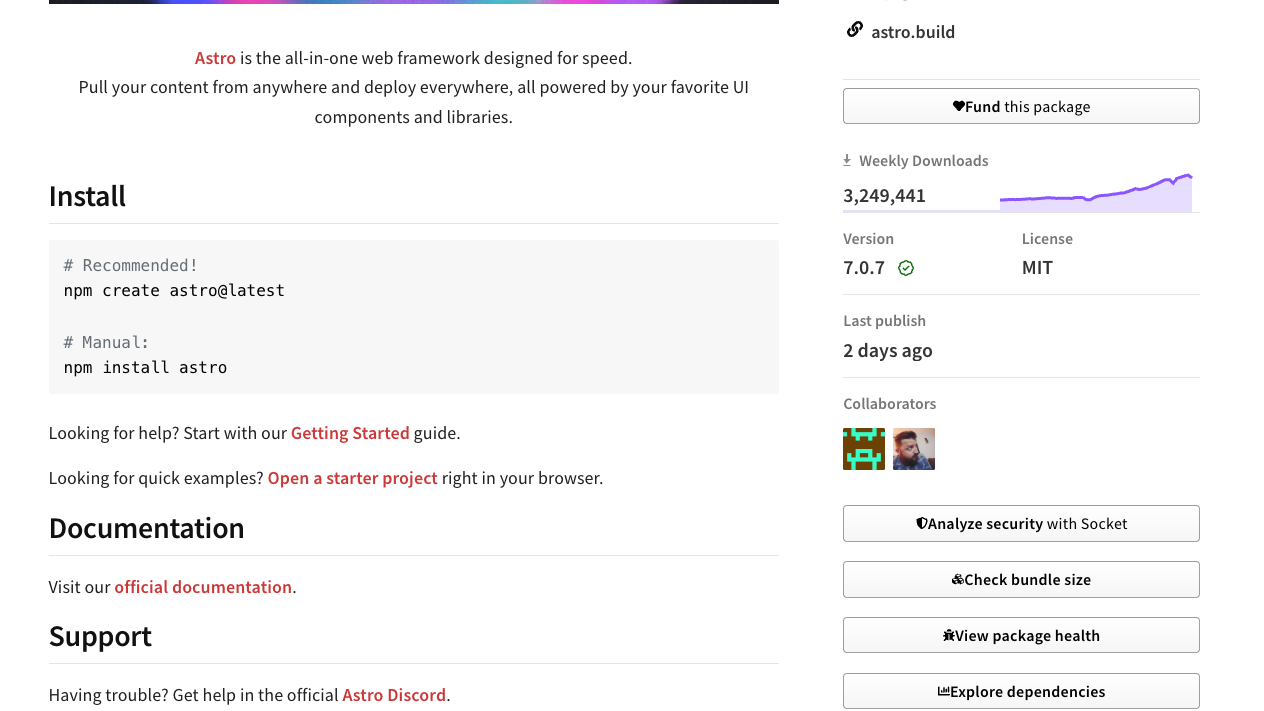Open the Astro Discord link
Image resolution: width=1264 pixels, height=711 pixels.
[x=394, y=695]
